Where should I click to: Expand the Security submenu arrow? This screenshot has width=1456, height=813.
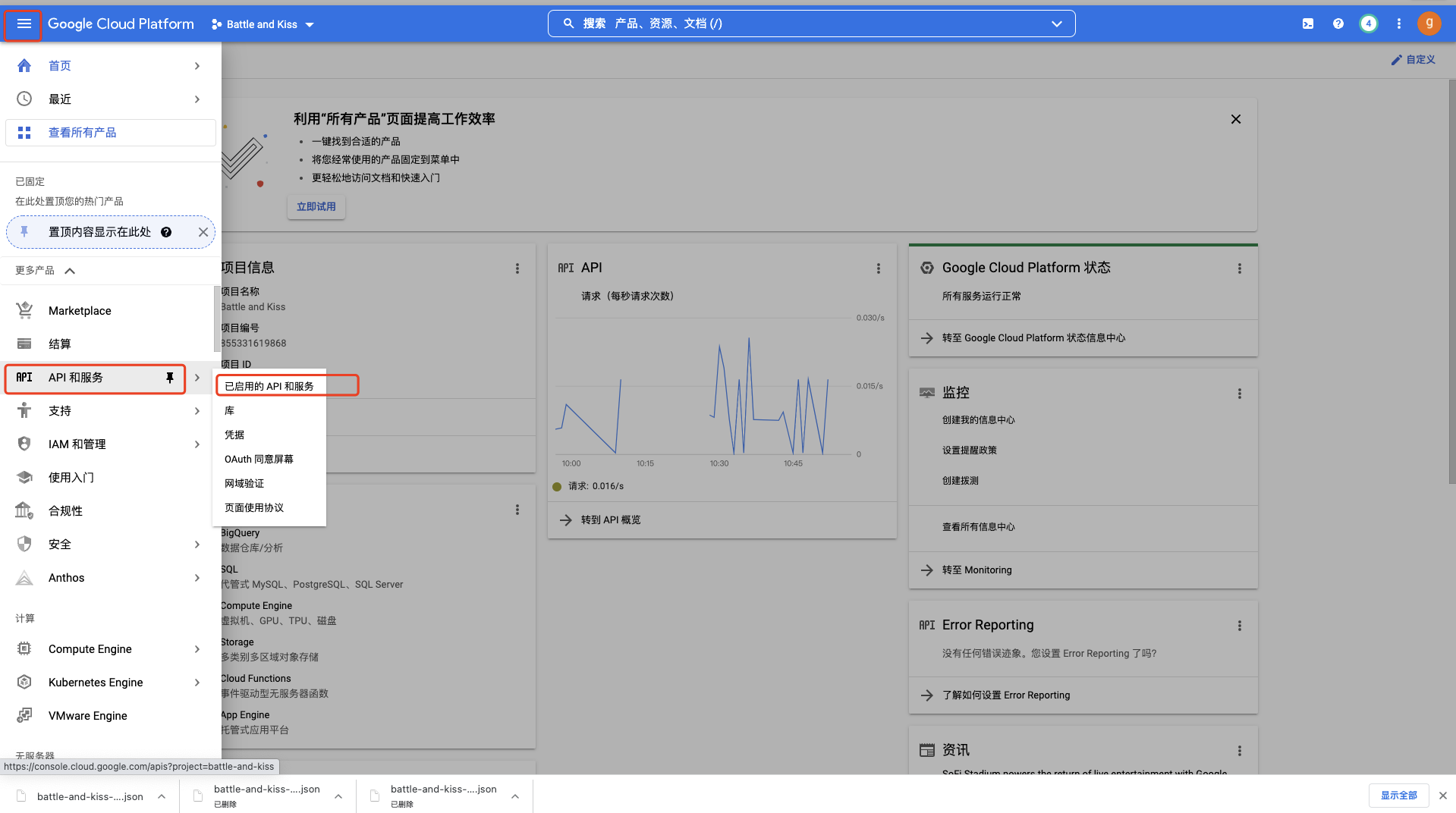(x=197, y=545)
